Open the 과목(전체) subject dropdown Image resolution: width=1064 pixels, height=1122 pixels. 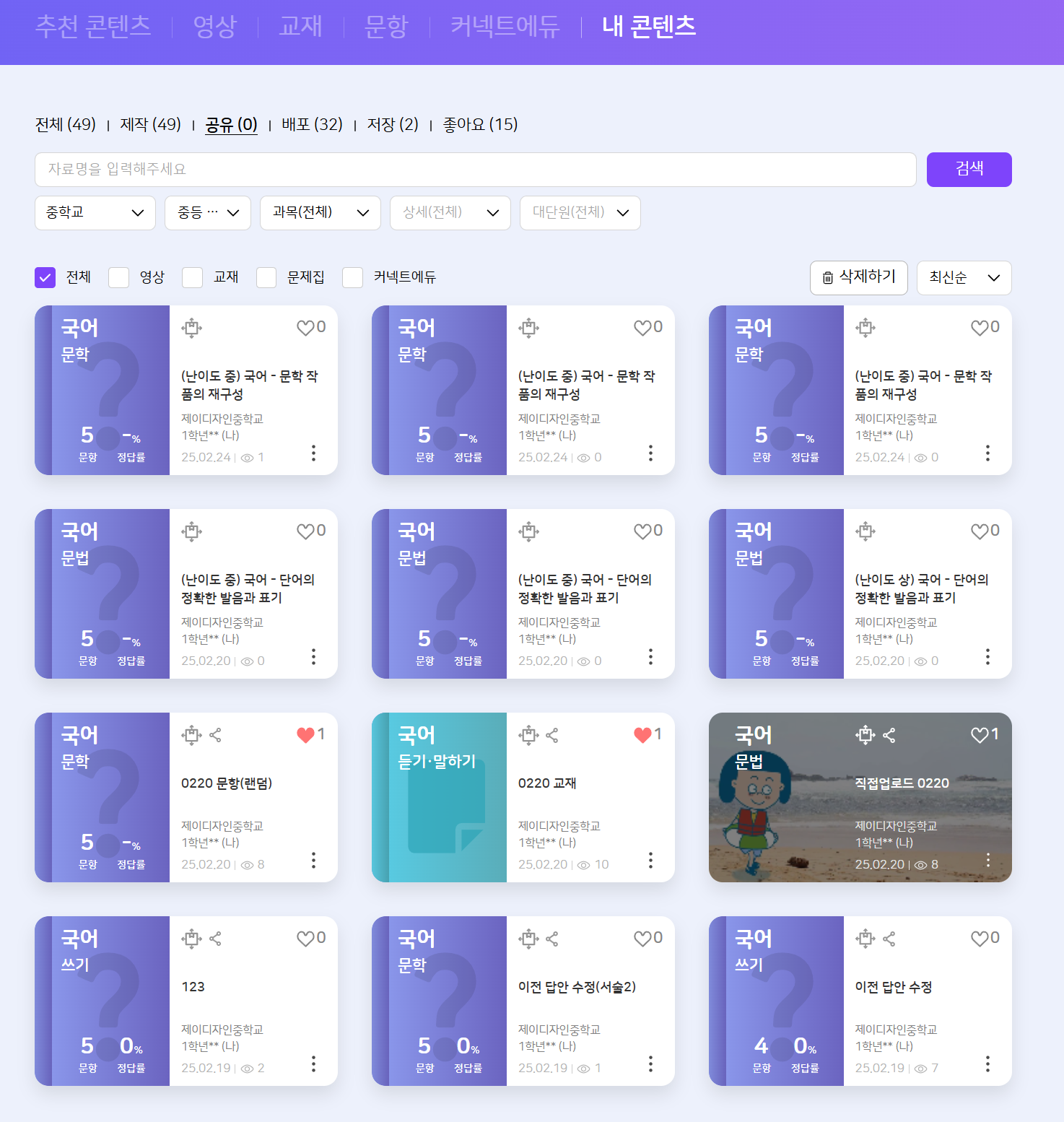coord(320,213)
